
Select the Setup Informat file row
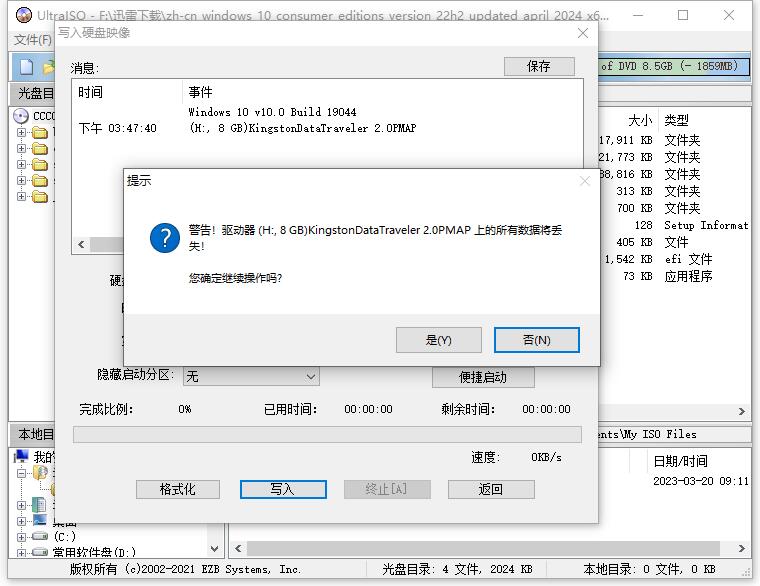(674, 225)
